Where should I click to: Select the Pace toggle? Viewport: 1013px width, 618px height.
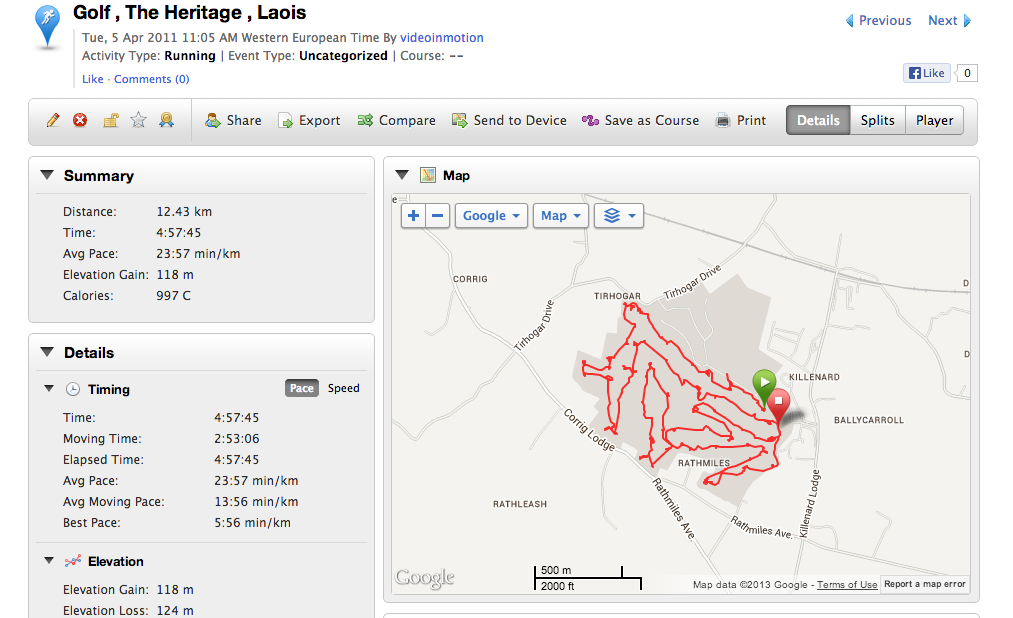pos(302,388)
